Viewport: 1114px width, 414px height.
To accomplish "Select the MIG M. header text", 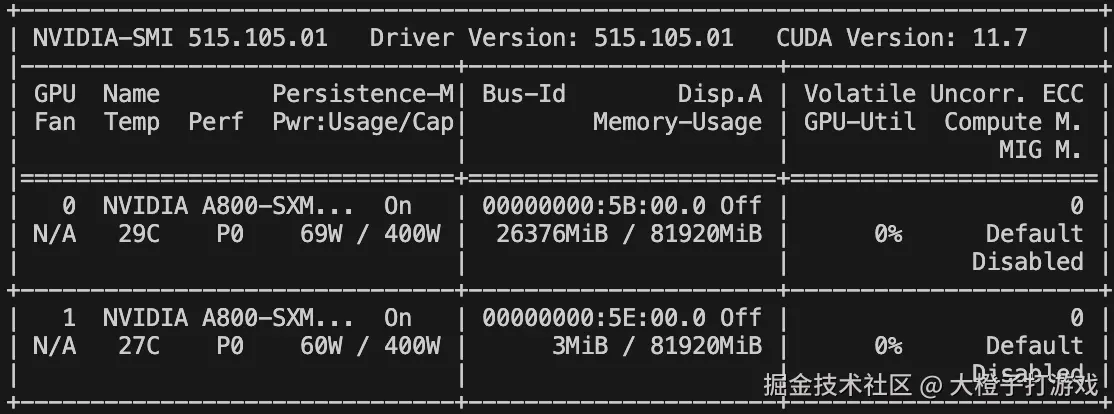I will 1040,150.
